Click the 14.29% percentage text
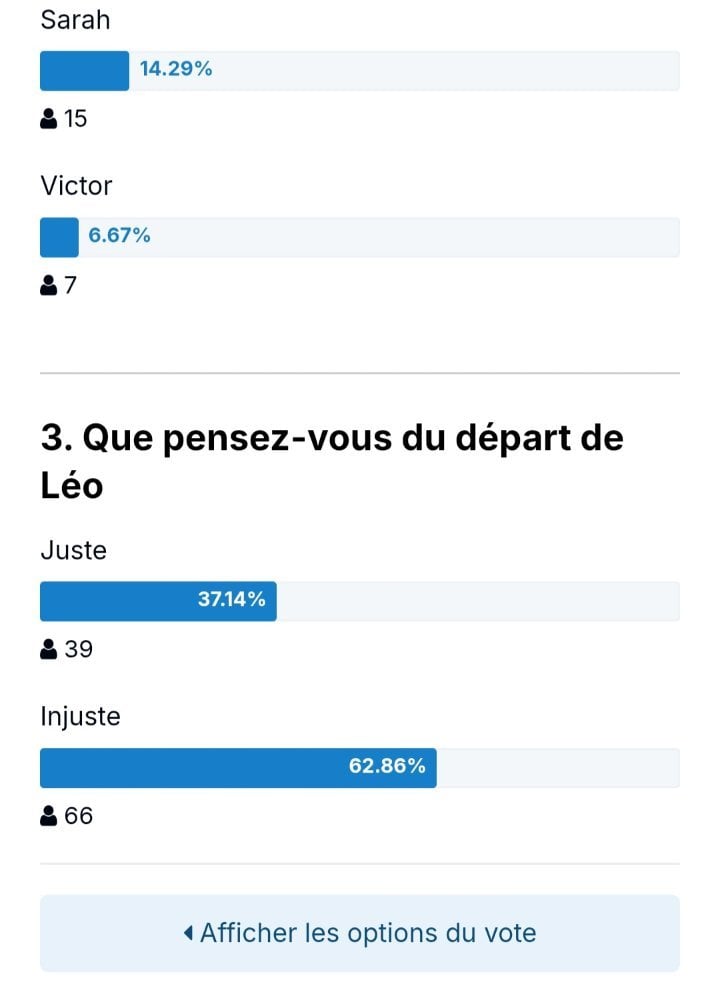720x1000 pixels. (176, 69)
